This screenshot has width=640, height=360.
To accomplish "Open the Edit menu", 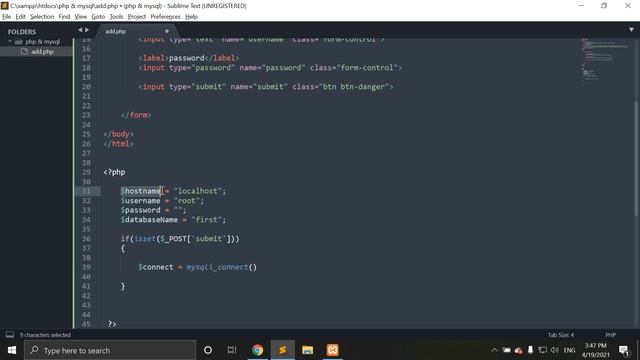I will point(20,17).
